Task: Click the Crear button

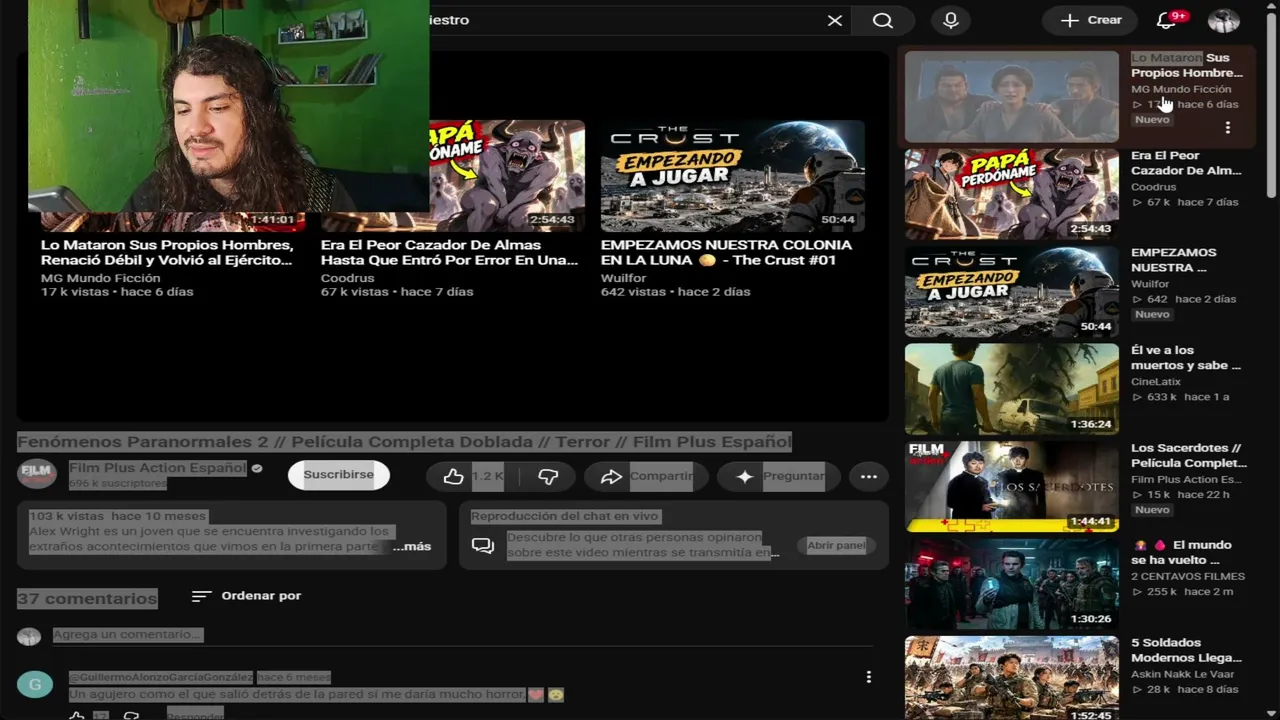Action: 1091,20
